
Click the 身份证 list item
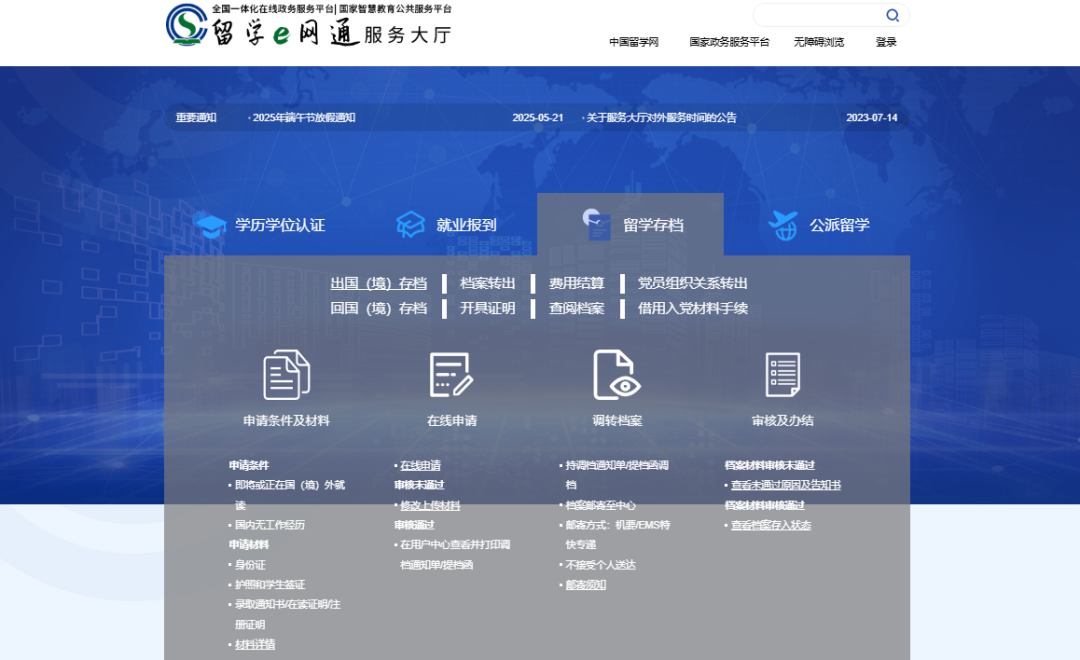tap(249, 565)
